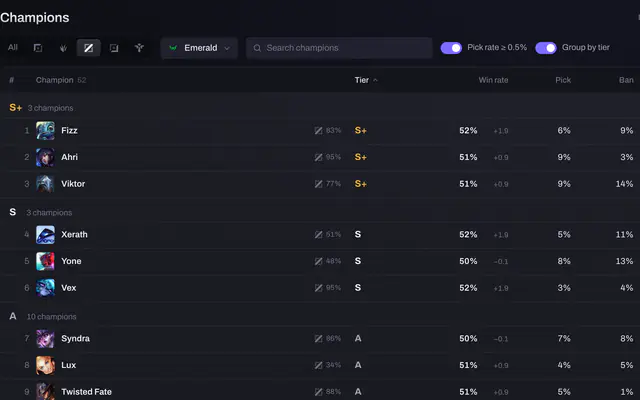Collapse the S+ tier group header

(x=320, y=108)
